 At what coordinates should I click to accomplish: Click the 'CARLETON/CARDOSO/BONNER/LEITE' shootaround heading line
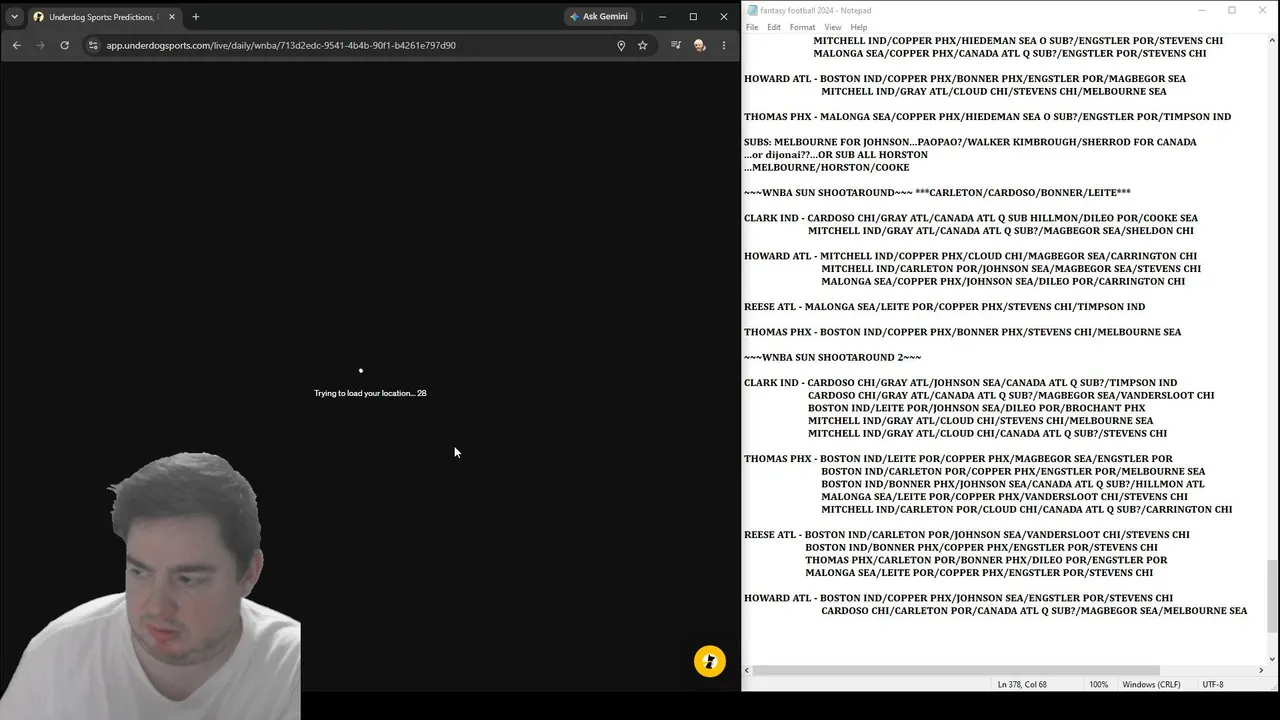(937, 192)
